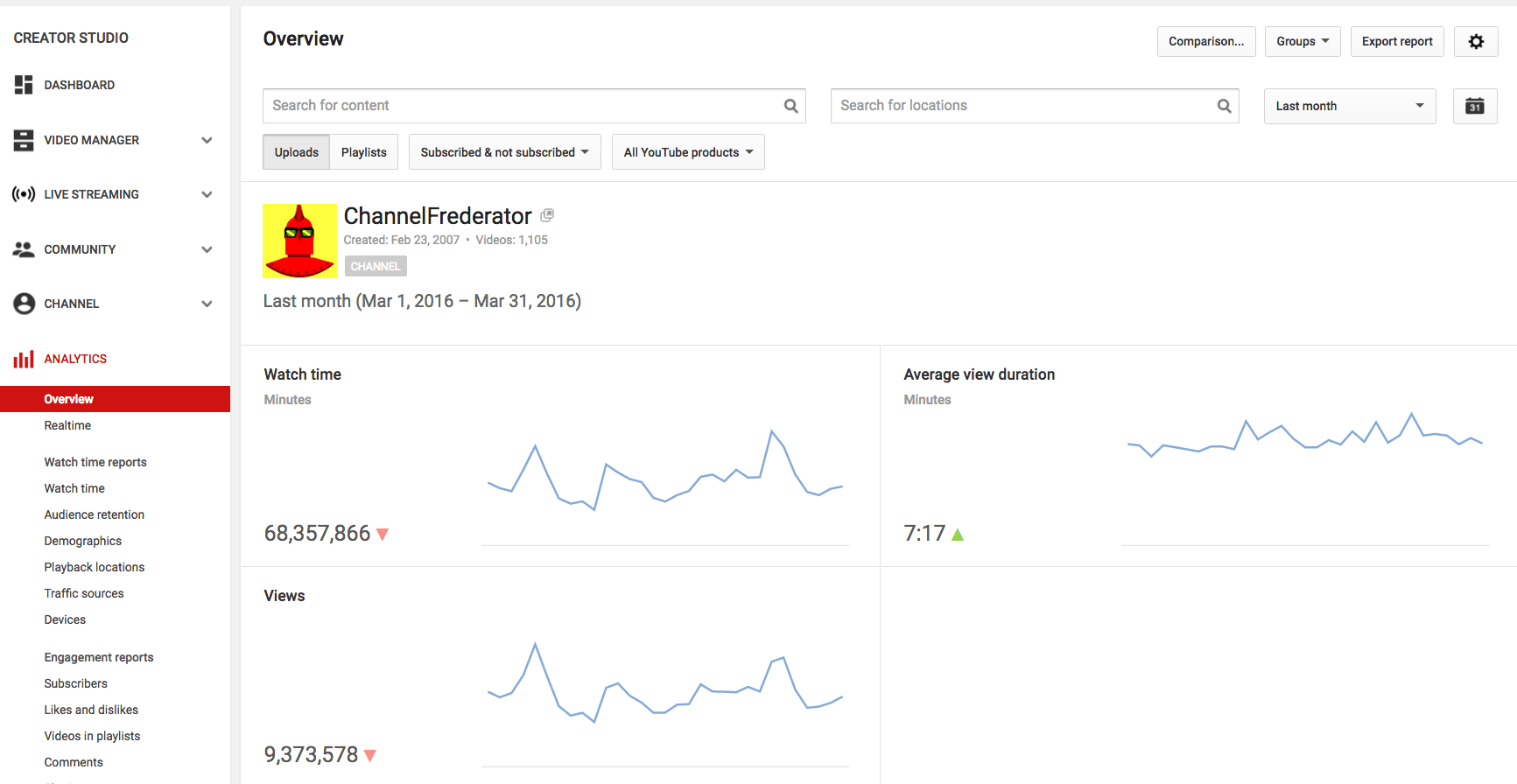Click the Channel person icon

coord(24,304)
